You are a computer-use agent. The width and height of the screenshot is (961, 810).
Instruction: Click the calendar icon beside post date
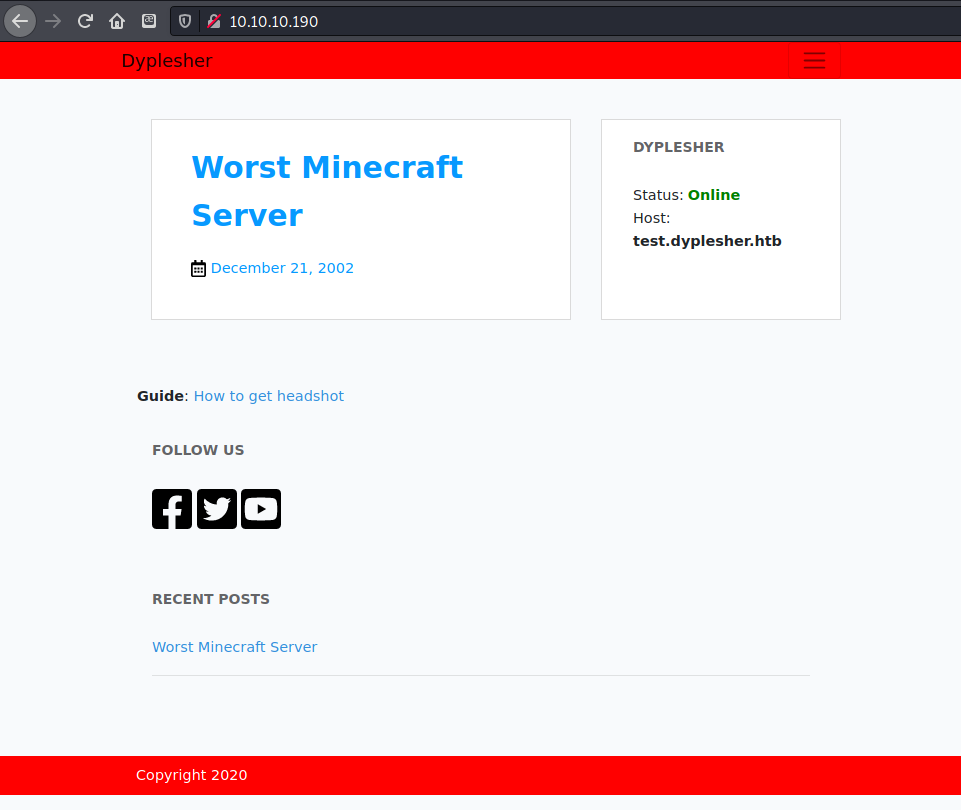pyautogui.click(x=198, y=268)
